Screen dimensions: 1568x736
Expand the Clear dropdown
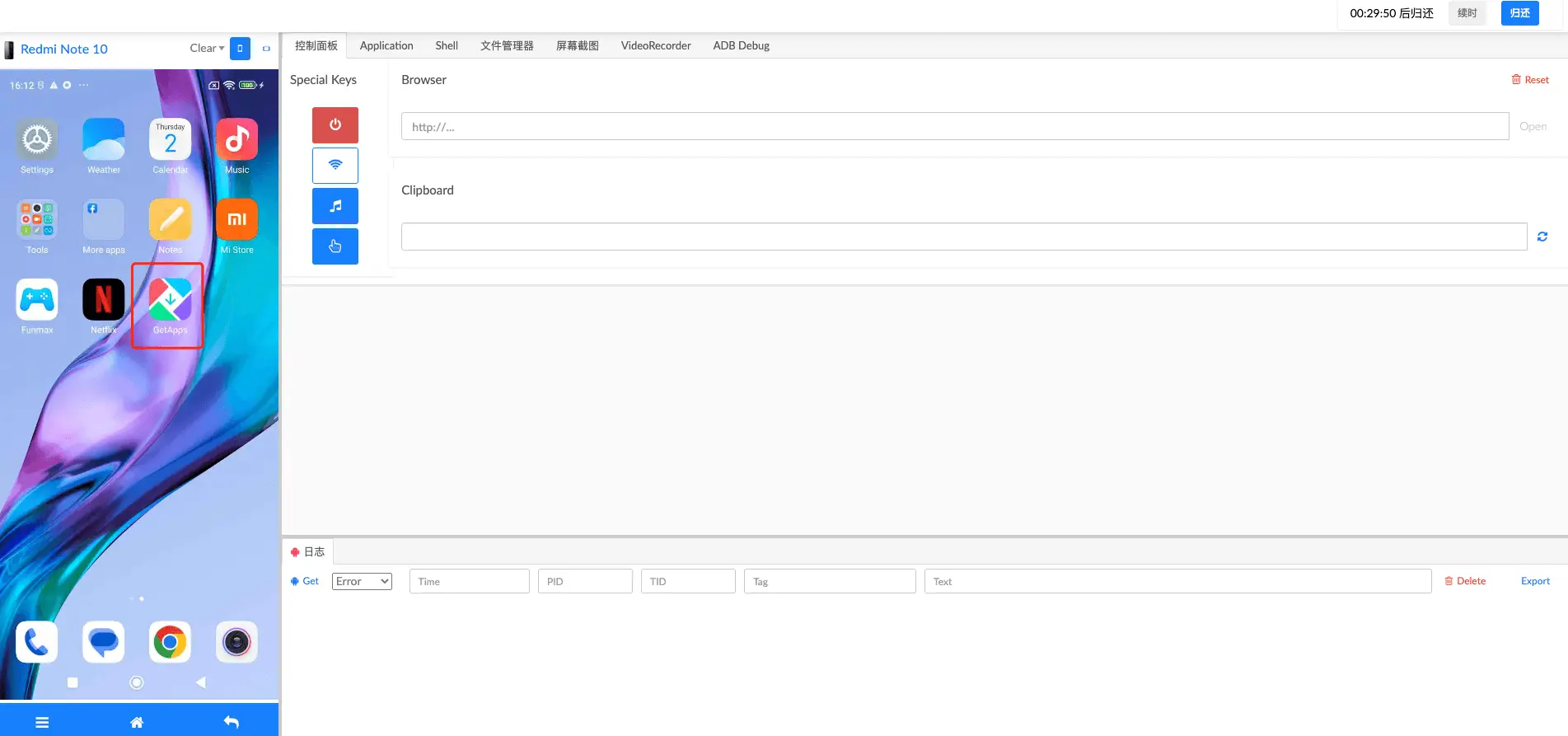pos(207,49)
